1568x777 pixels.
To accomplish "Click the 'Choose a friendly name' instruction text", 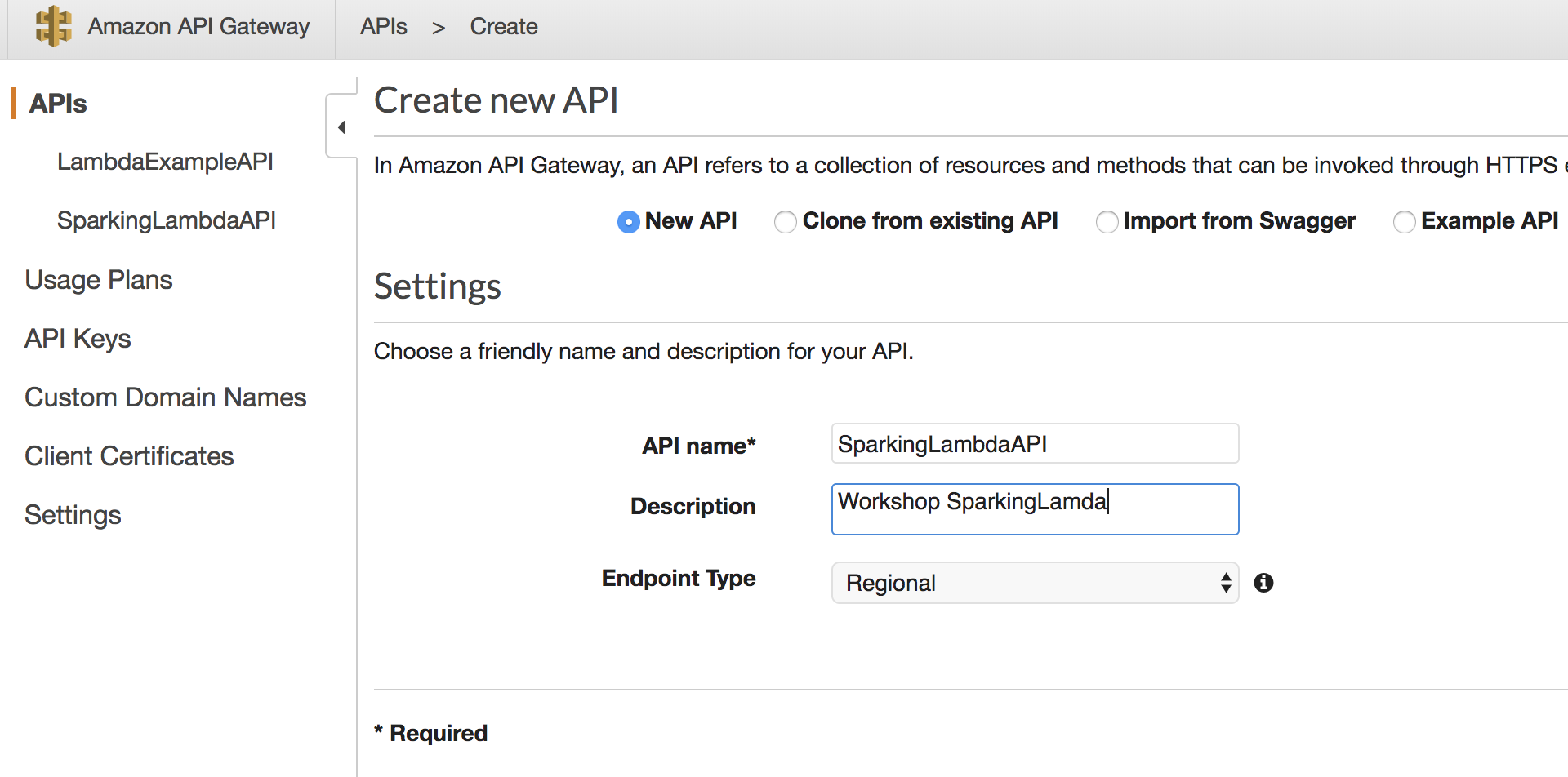I will pos(644,351).
